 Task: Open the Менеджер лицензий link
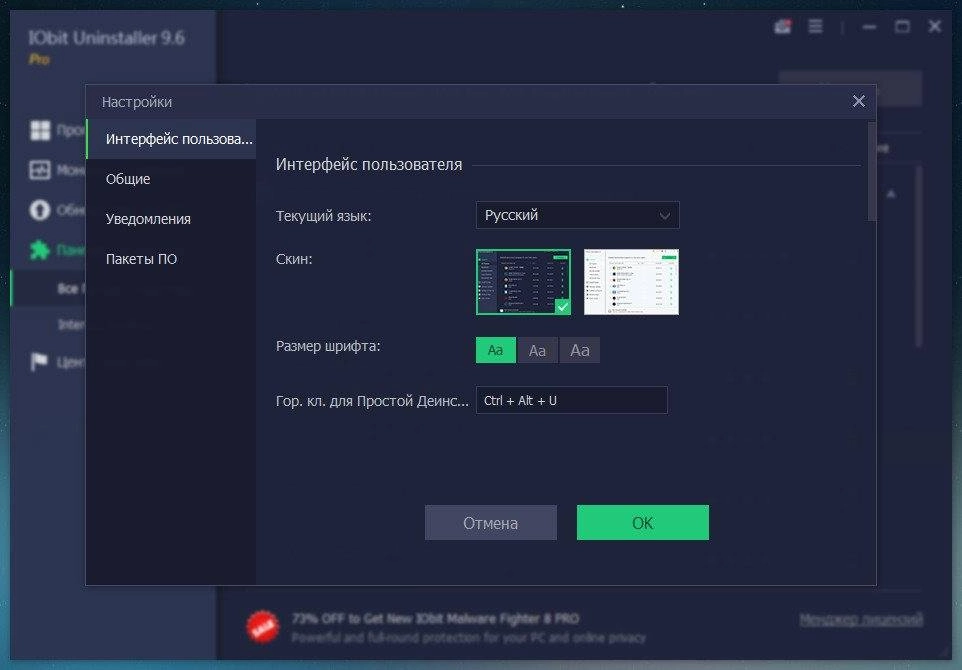click(861, 620)
